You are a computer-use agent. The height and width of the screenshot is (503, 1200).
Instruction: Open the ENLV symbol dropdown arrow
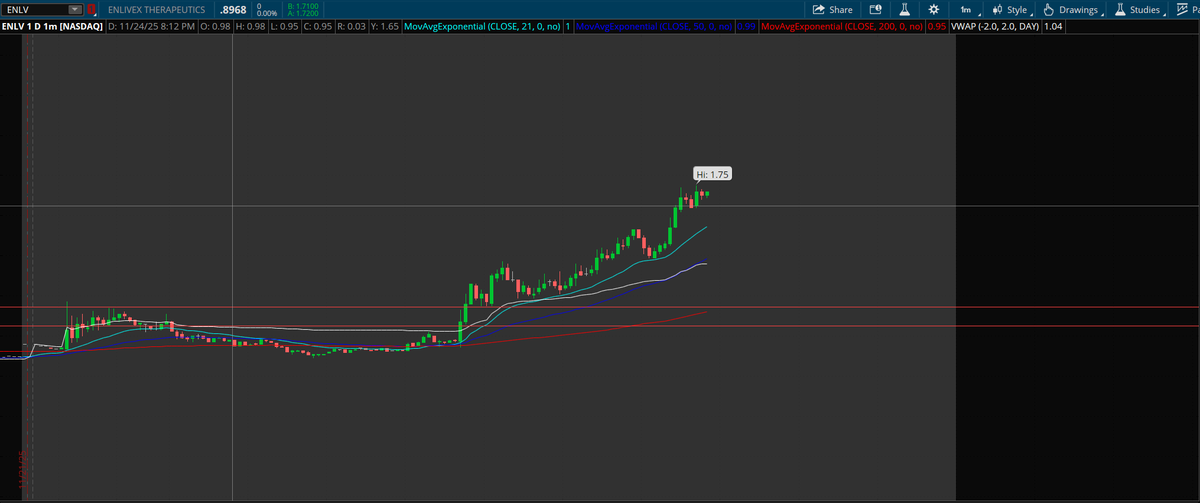coord(75,9)
